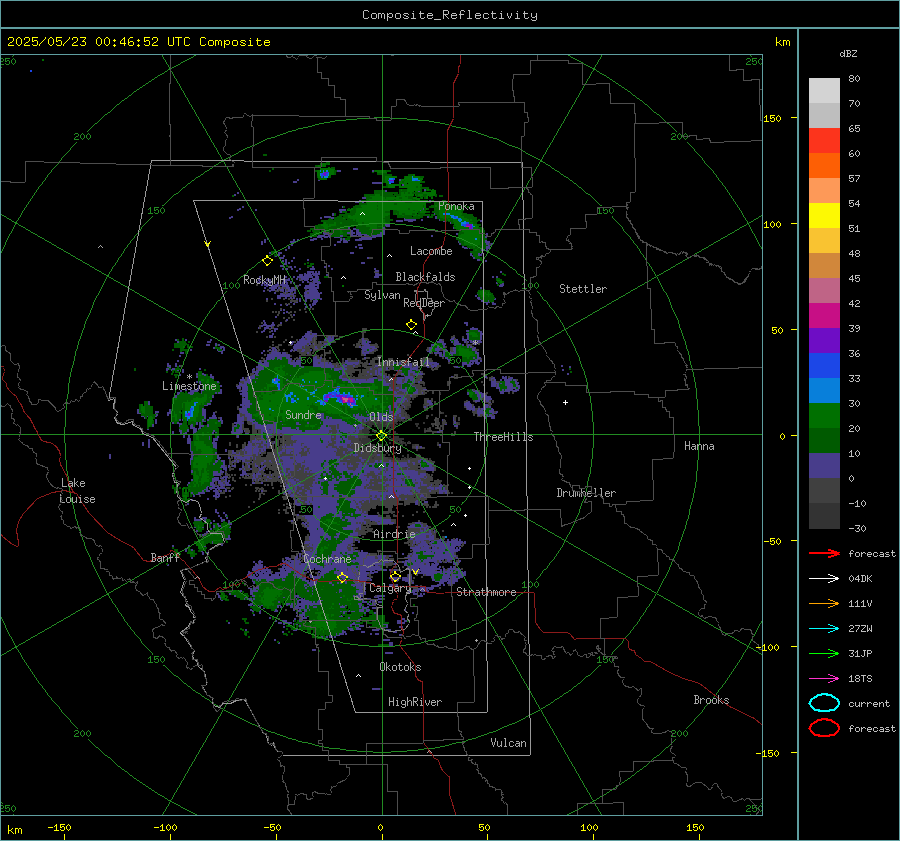Select the purple 36-39 dBZ color swatch
The width and height of the screenshot is (900, 841).
click(x=824, y=341)
